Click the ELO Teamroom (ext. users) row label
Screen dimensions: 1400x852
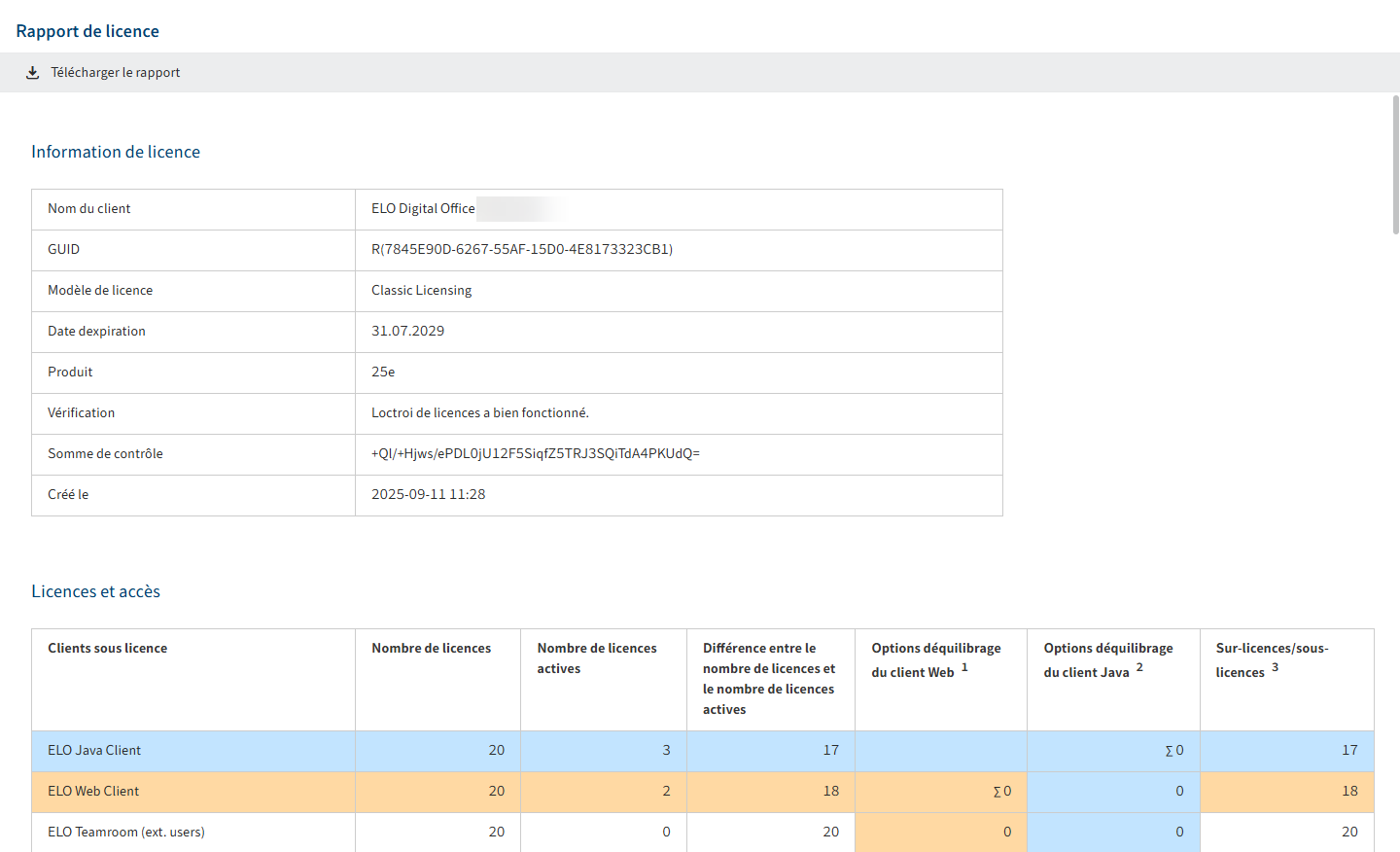[x=125, y=833]
